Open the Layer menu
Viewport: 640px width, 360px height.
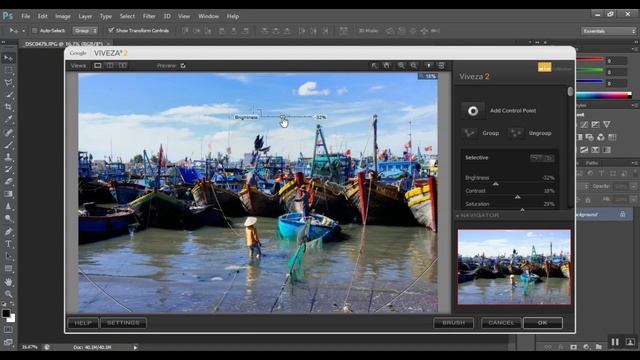point(85,16)
